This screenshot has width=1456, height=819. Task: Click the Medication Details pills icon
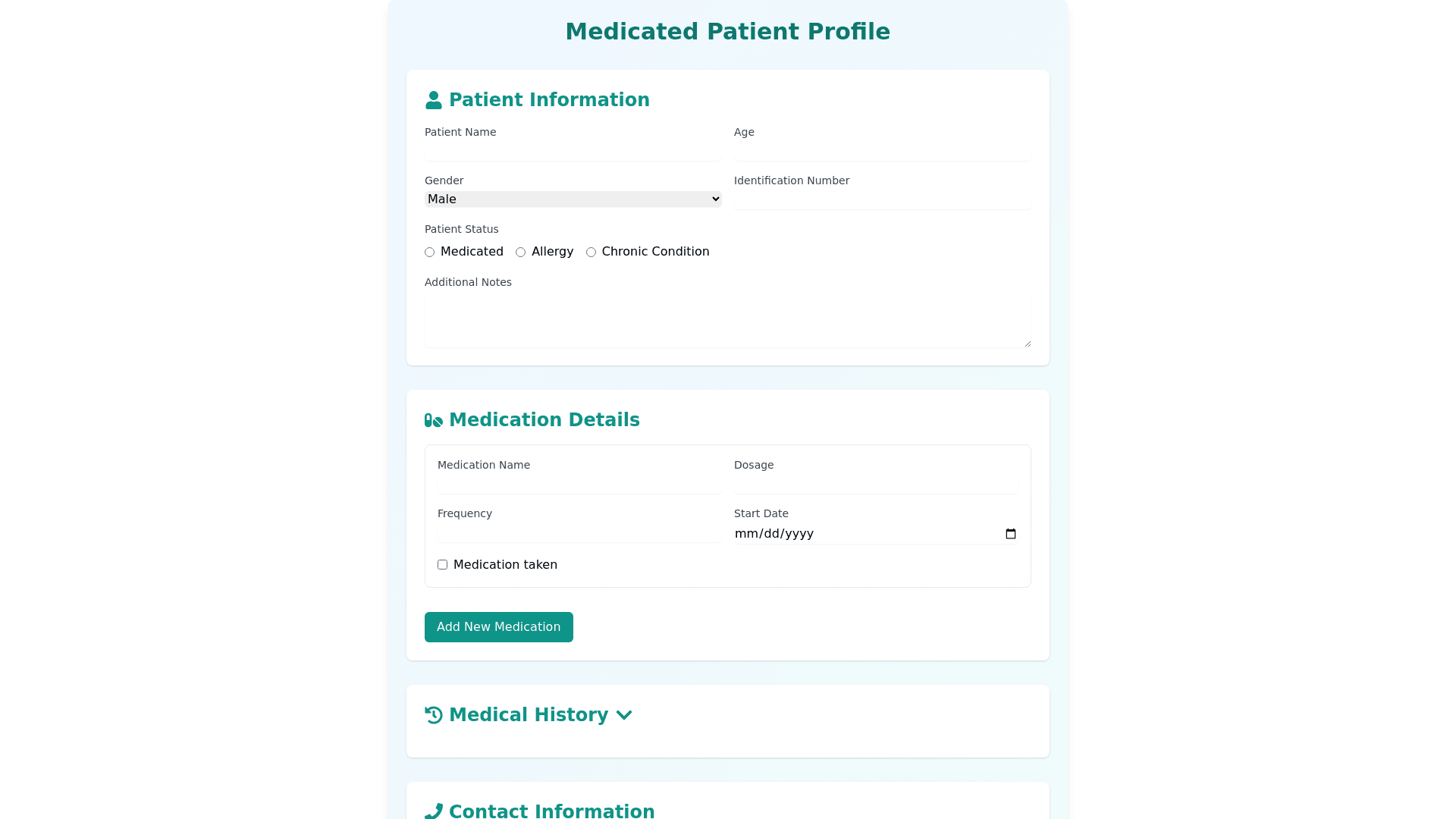click(x=434, y=420)
